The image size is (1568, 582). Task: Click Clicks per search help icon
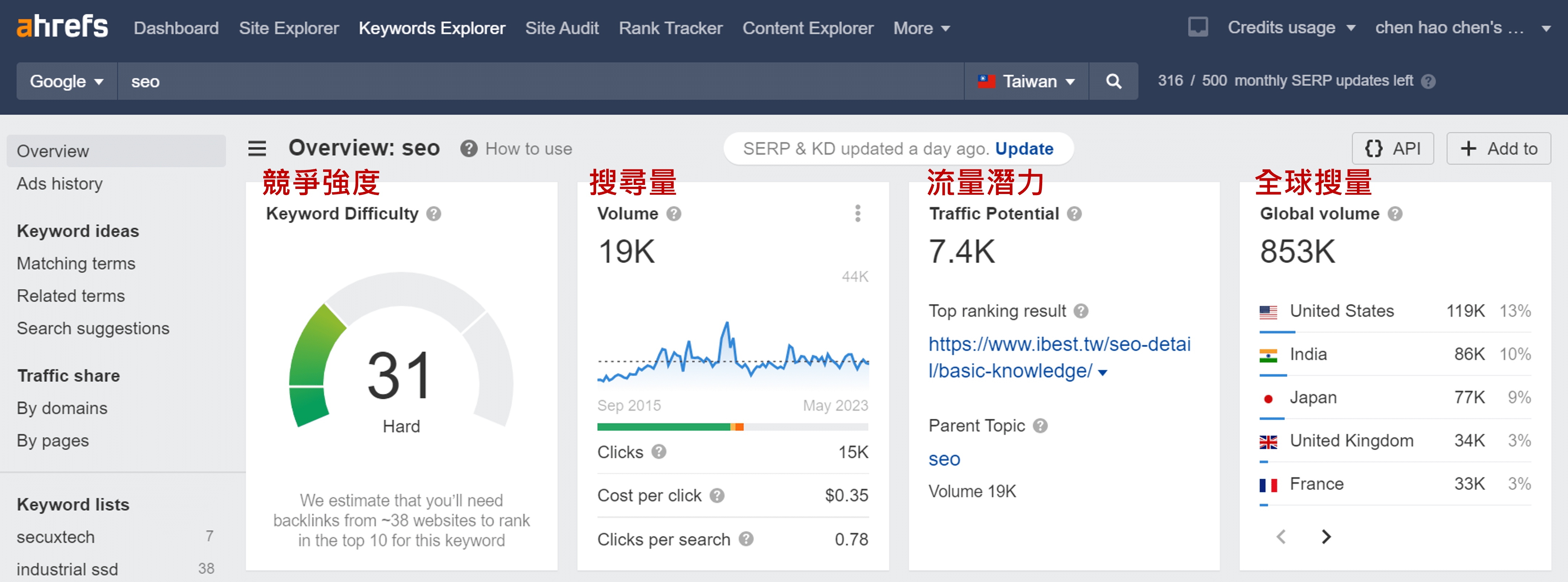[x=746, y=539]
